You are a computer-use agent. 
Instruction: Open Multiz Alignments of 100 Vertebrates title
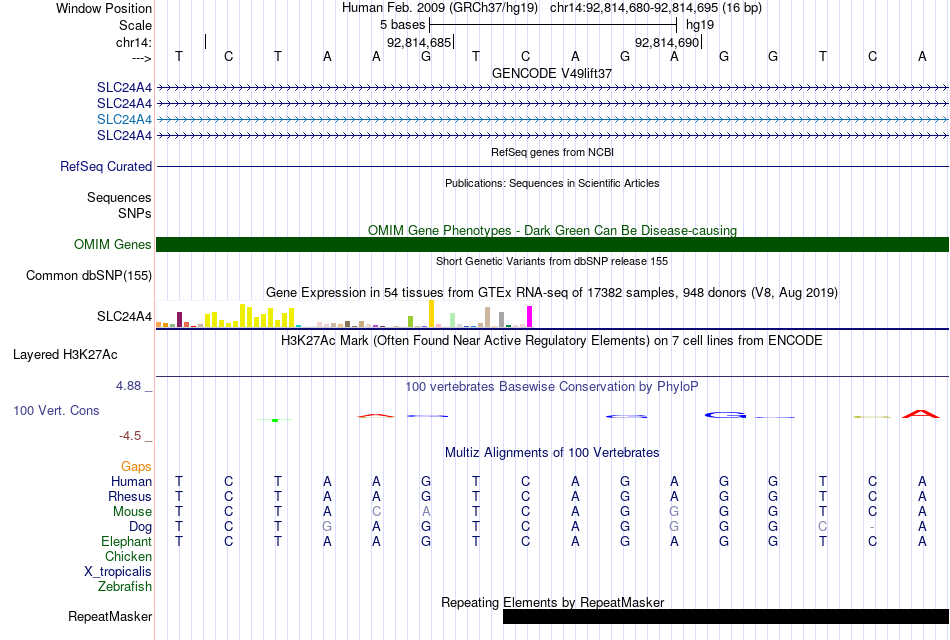click(552, 453)
